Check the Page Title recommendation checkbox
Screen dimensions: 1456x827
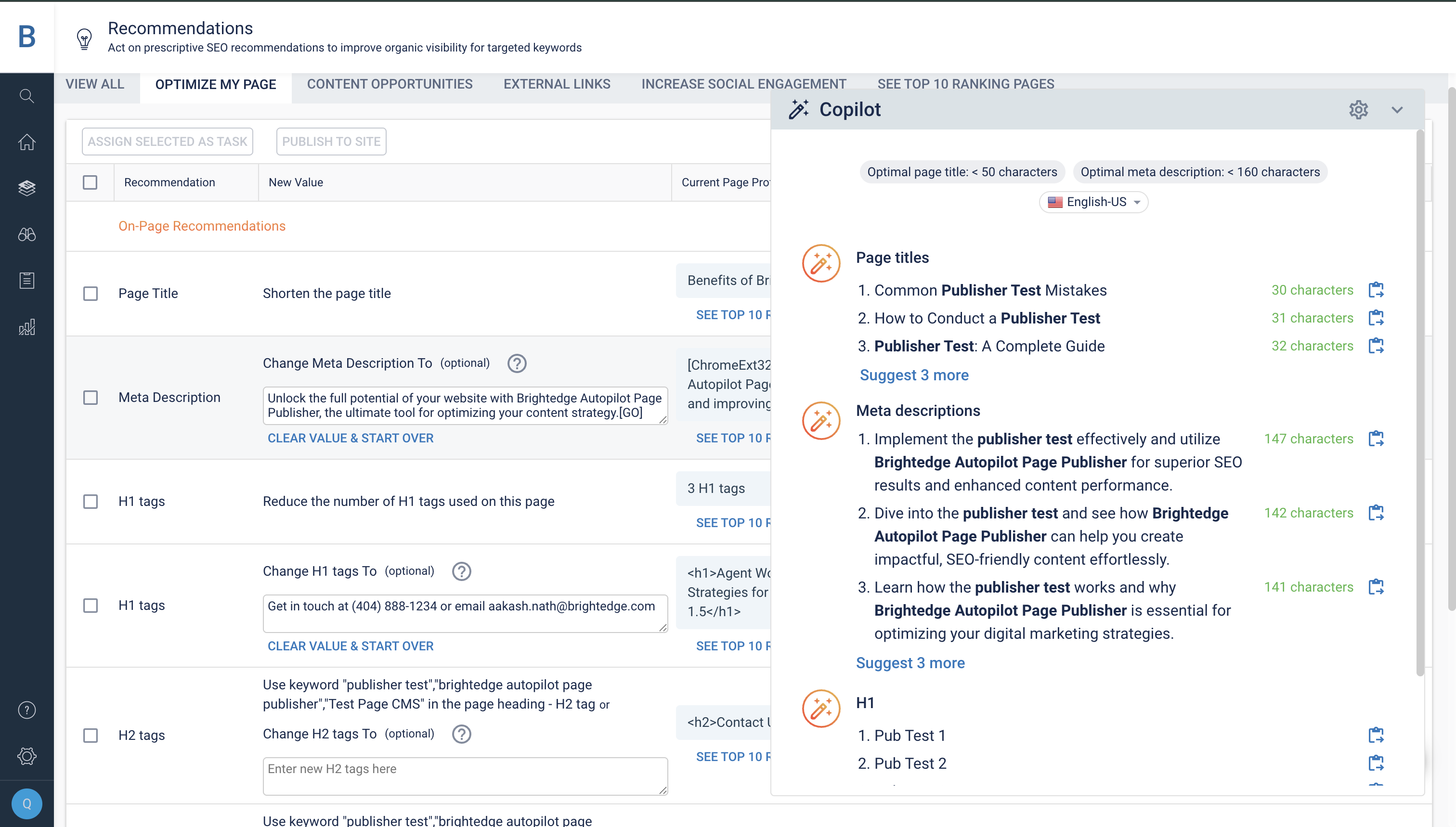91,294
